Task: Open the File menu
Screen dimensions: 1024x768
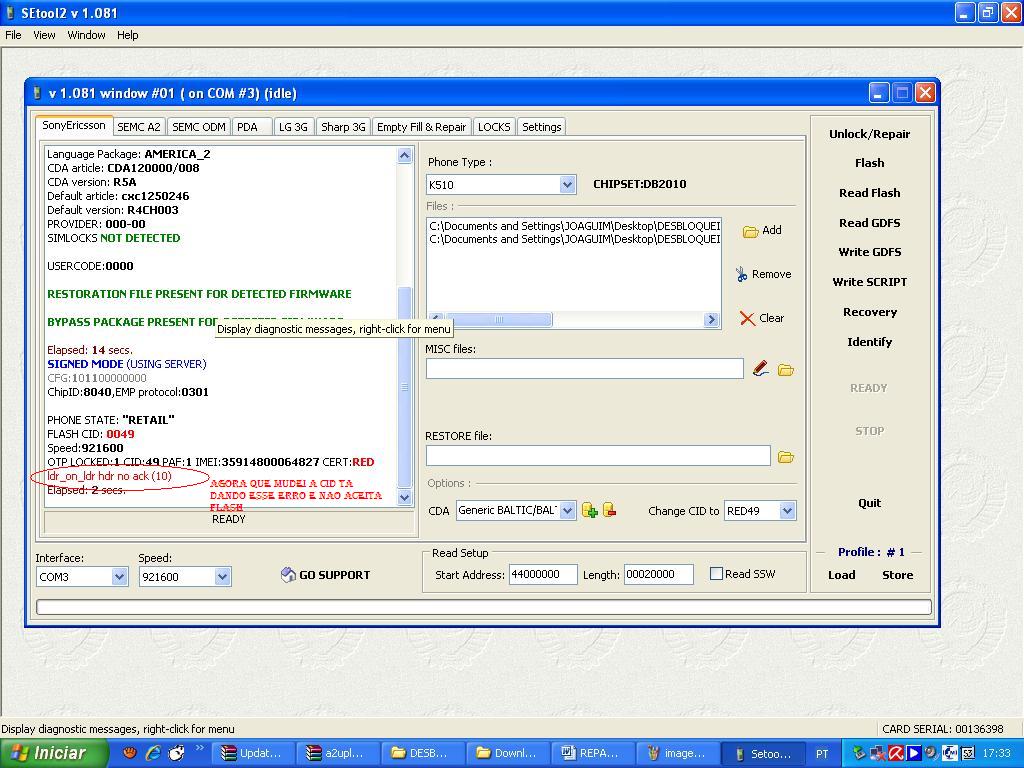Action: coord(13,35)
